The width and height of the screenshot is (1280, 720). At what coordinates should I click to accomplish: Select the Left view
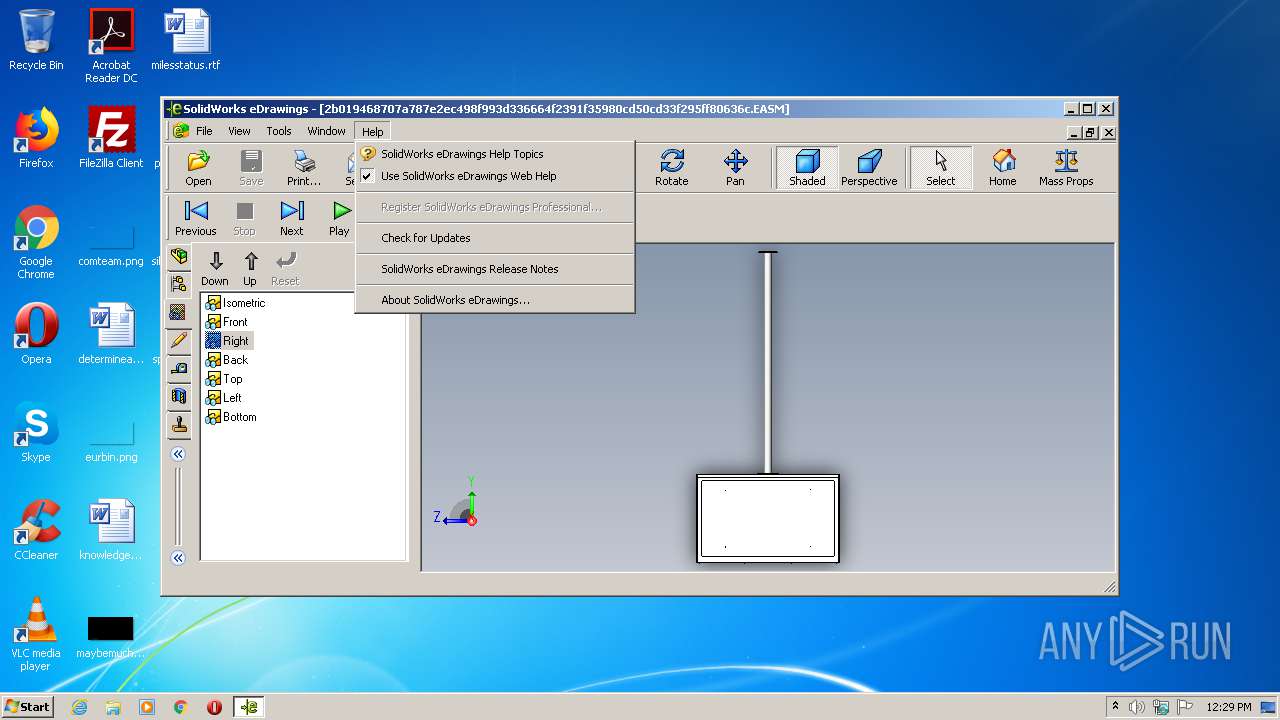click(224, 398)
